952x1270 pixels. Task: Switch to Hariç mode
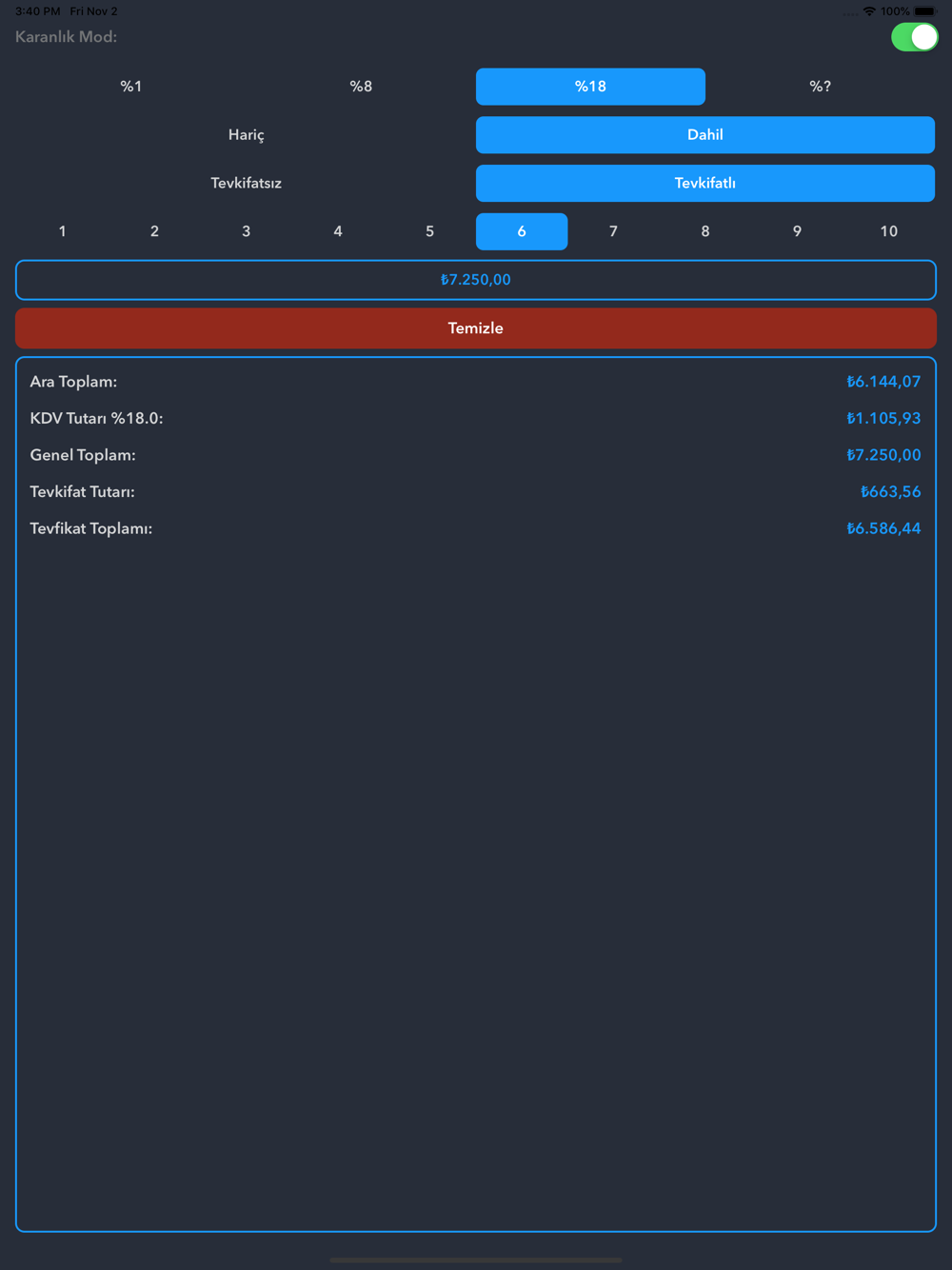click(246, 135)
